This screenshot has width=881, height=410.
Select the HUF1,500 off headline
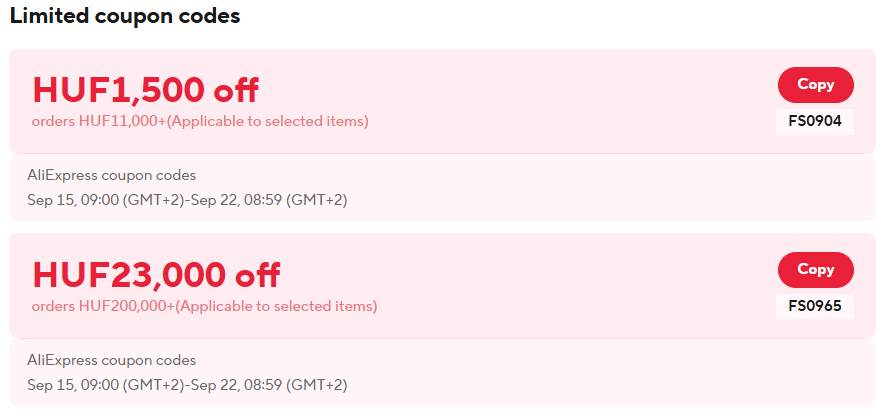click(x=145, y=90)
